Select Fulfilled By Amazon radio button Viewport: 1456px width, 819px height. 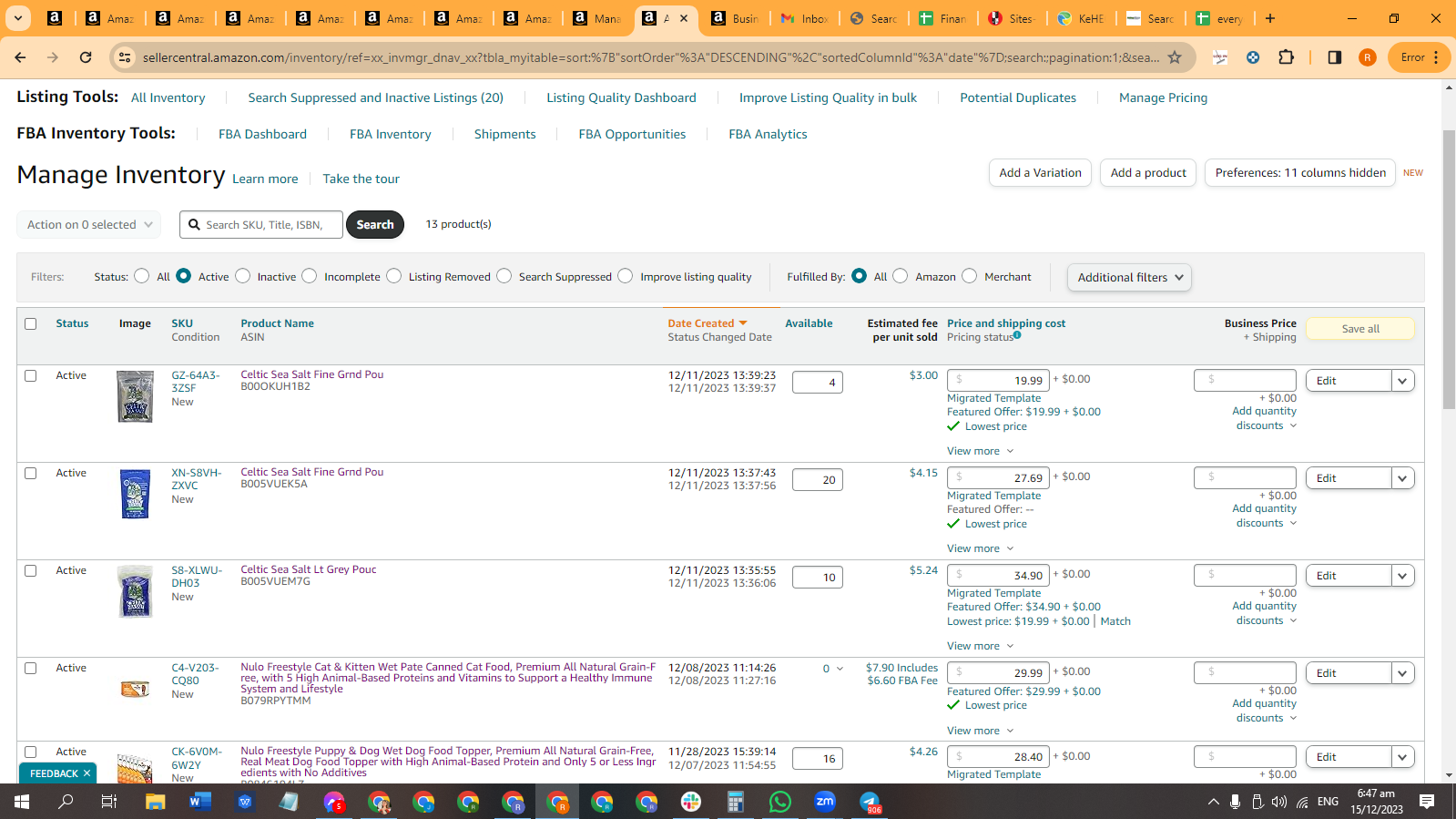pyautogui.click(x=901, y=276)
